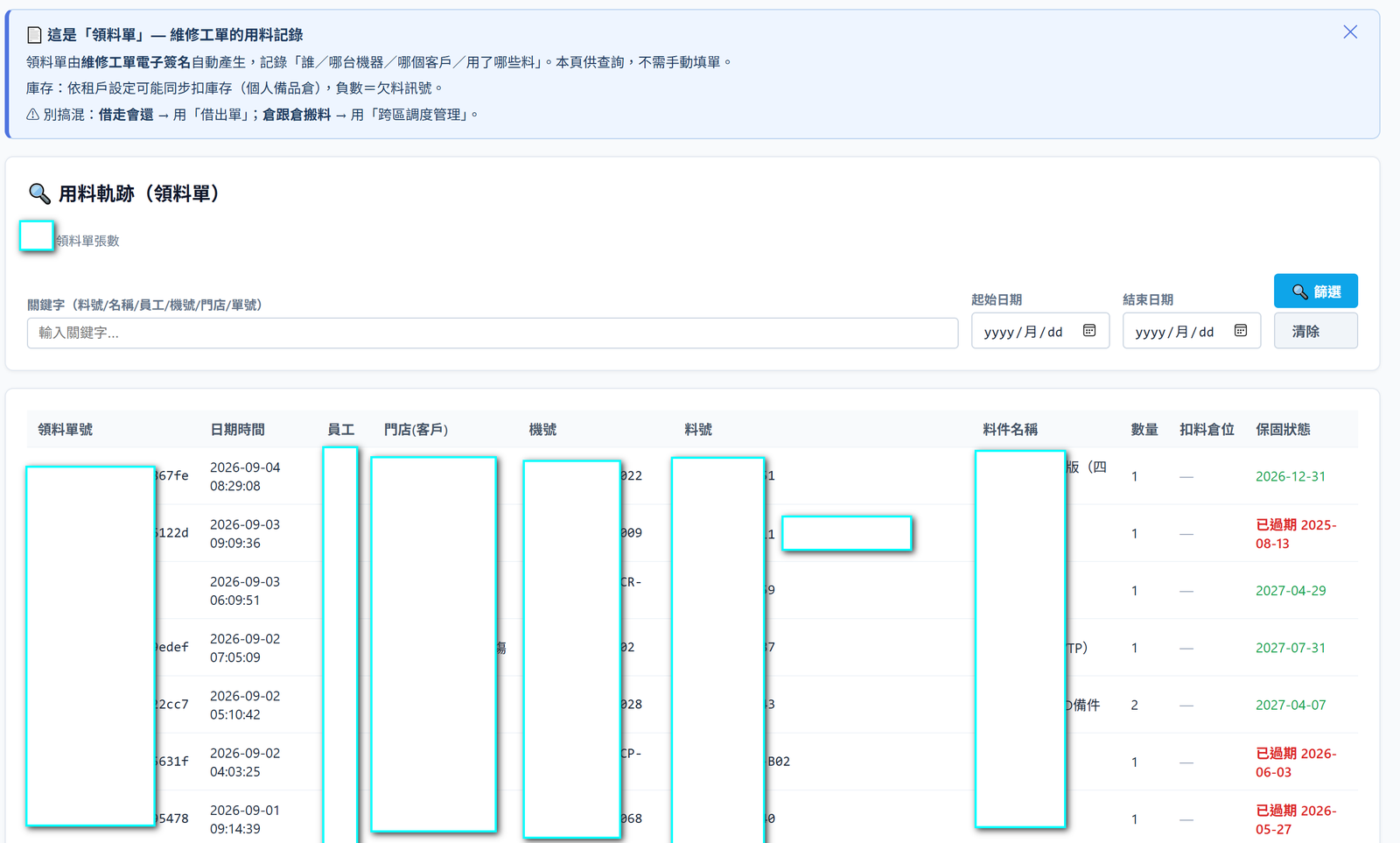Image resolution: width=1400 pixels, height=843 pixels.
Task: Click expired warranty 已過期 2026-05-27
Action: coord(1296,819)
